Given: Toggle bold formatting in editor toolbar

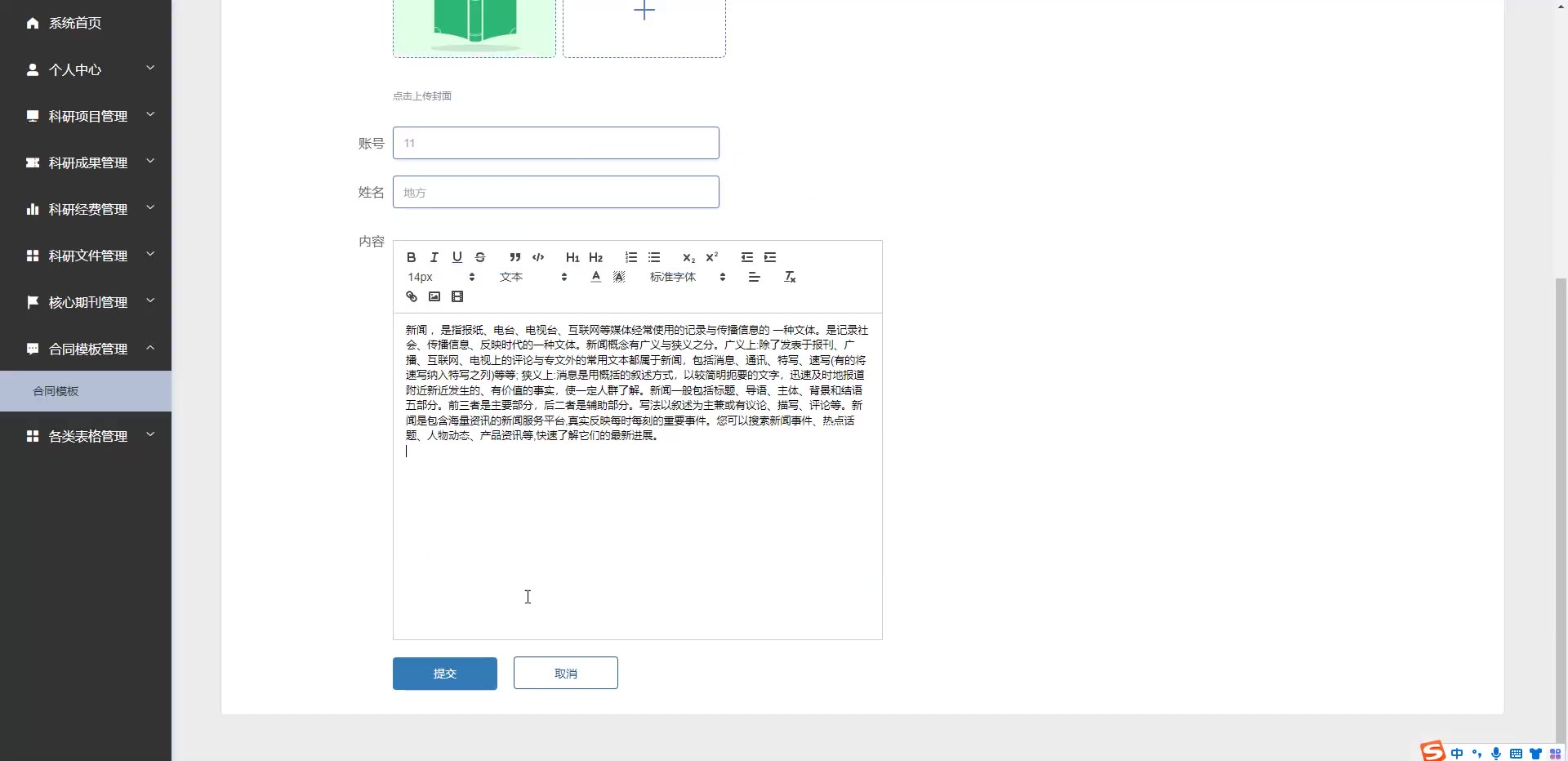Looking at the screenshot, I should coord(412,257).
